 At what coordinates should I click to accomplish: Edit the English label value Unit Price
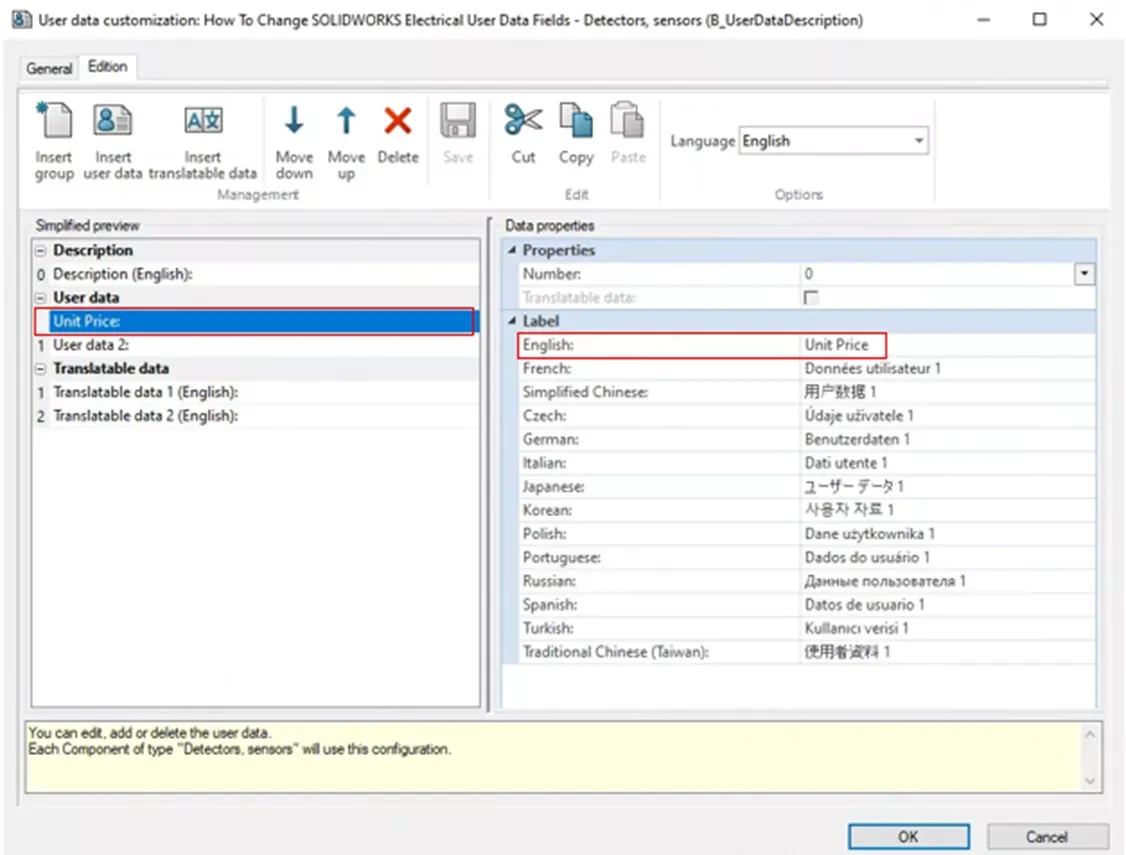[946, 345]
